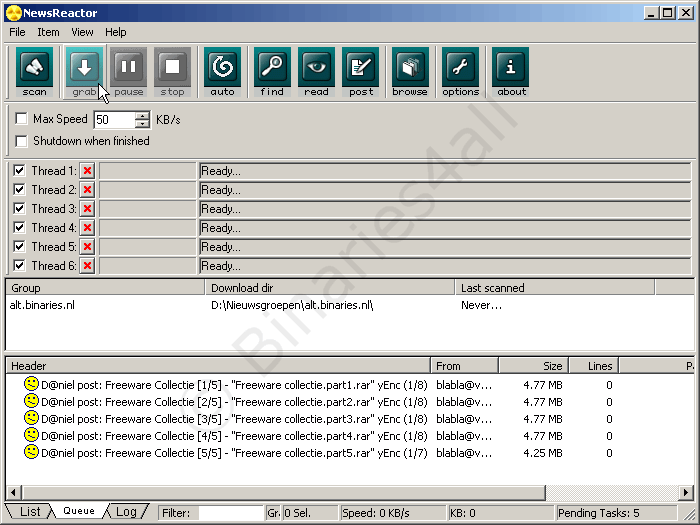
Task: Click red X for Thread 3
Action: click(87, 208)
